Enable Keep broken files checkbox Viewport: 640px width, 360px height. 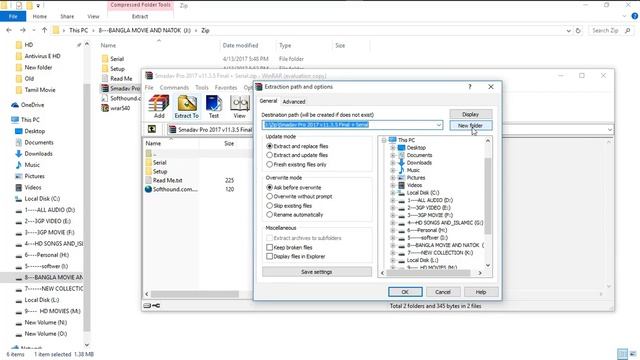(x=269, y=247)
